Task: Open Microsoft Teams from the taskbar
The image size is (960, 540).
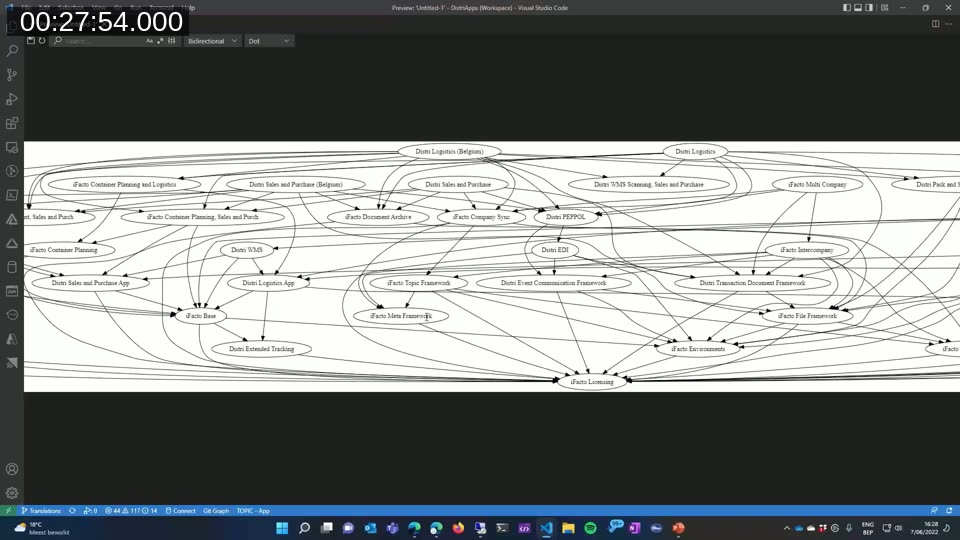Action: point(392,528)
